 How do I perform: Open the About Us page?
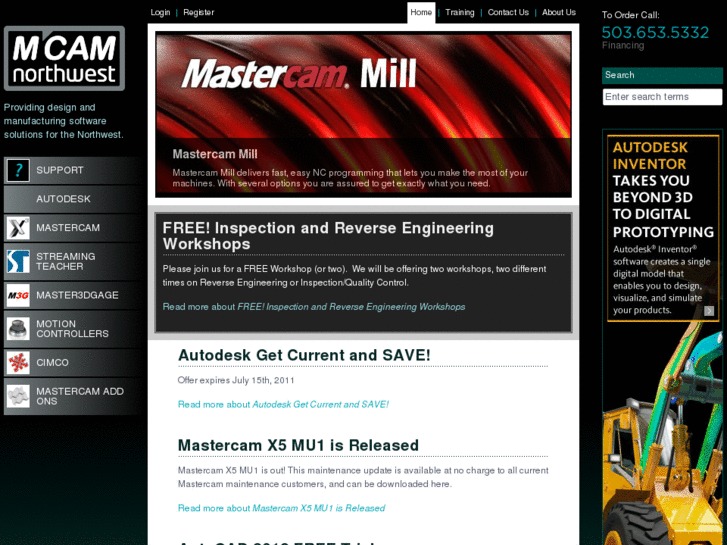pos(559,13)
